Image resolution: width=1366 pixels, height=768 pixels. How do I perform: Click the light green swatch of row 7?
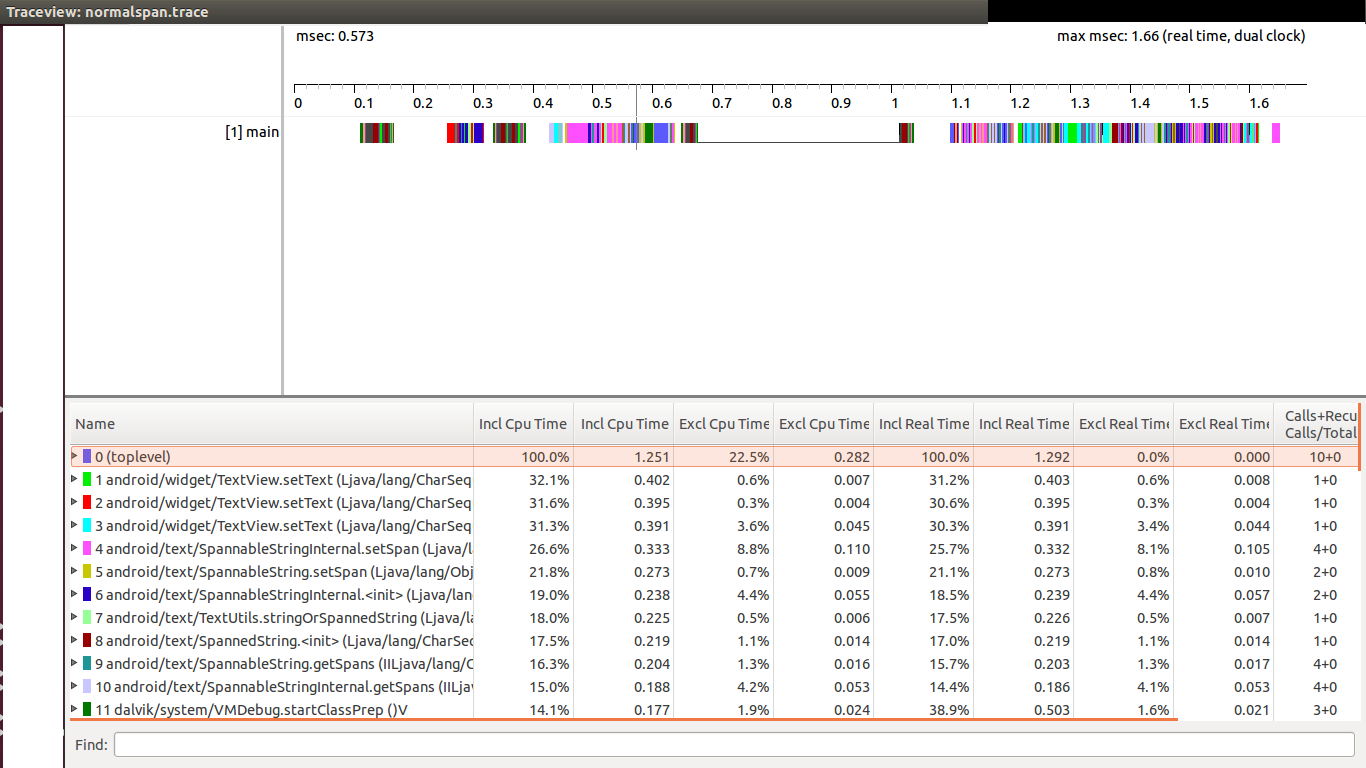tap(87, 618)
